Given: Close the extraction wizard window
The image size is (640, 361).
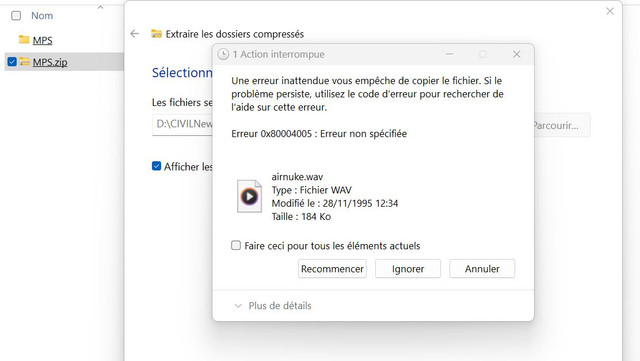Looking at the screenshot, I should (610, 11).
